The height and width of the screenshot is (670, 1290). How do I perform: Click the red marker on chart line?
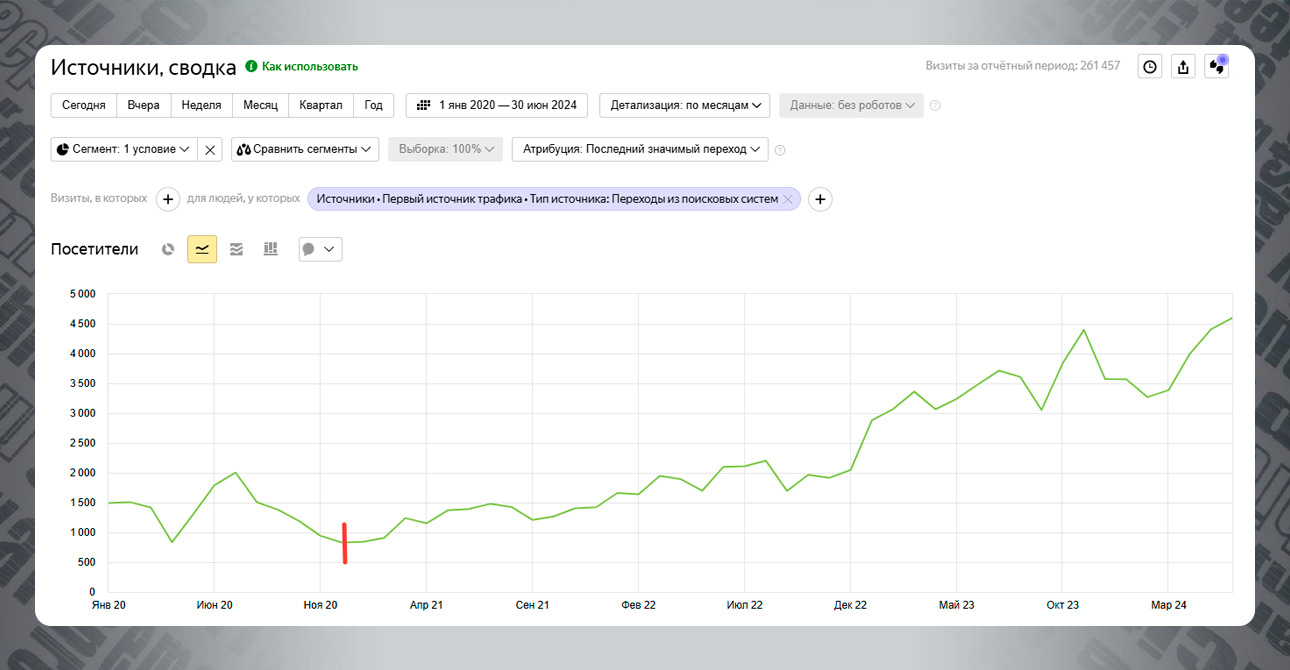pyautogui.click(x=344, y=543)
